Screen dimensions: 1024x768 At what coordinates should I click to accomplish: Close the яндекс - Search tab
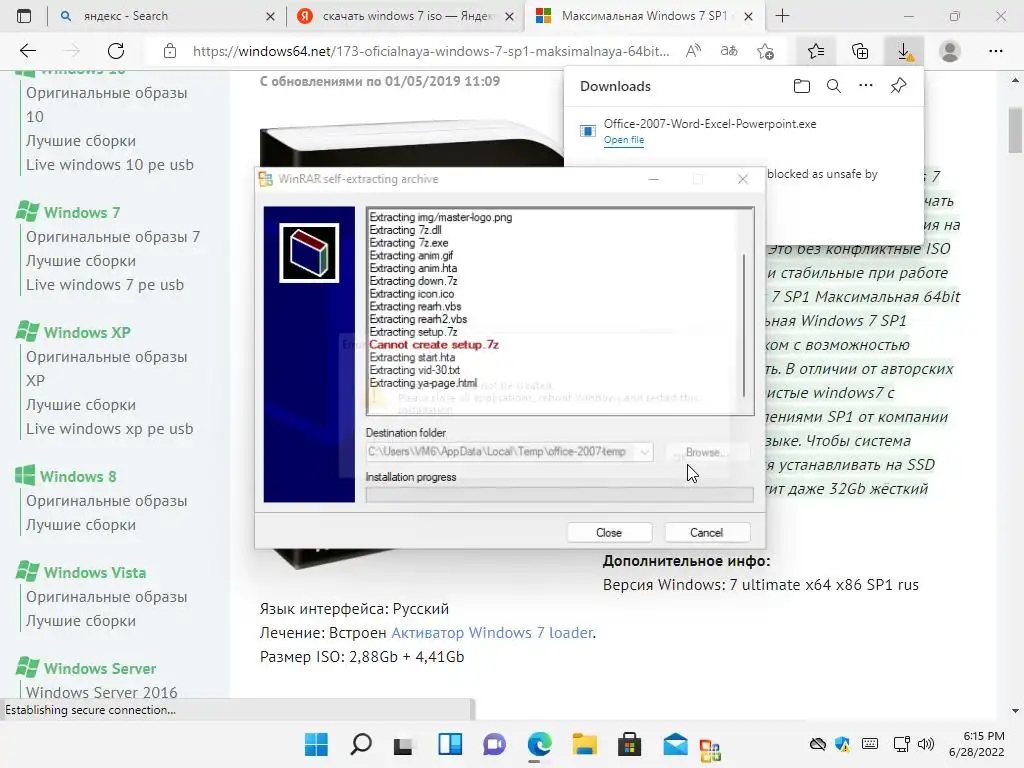[x=270, y=16]
